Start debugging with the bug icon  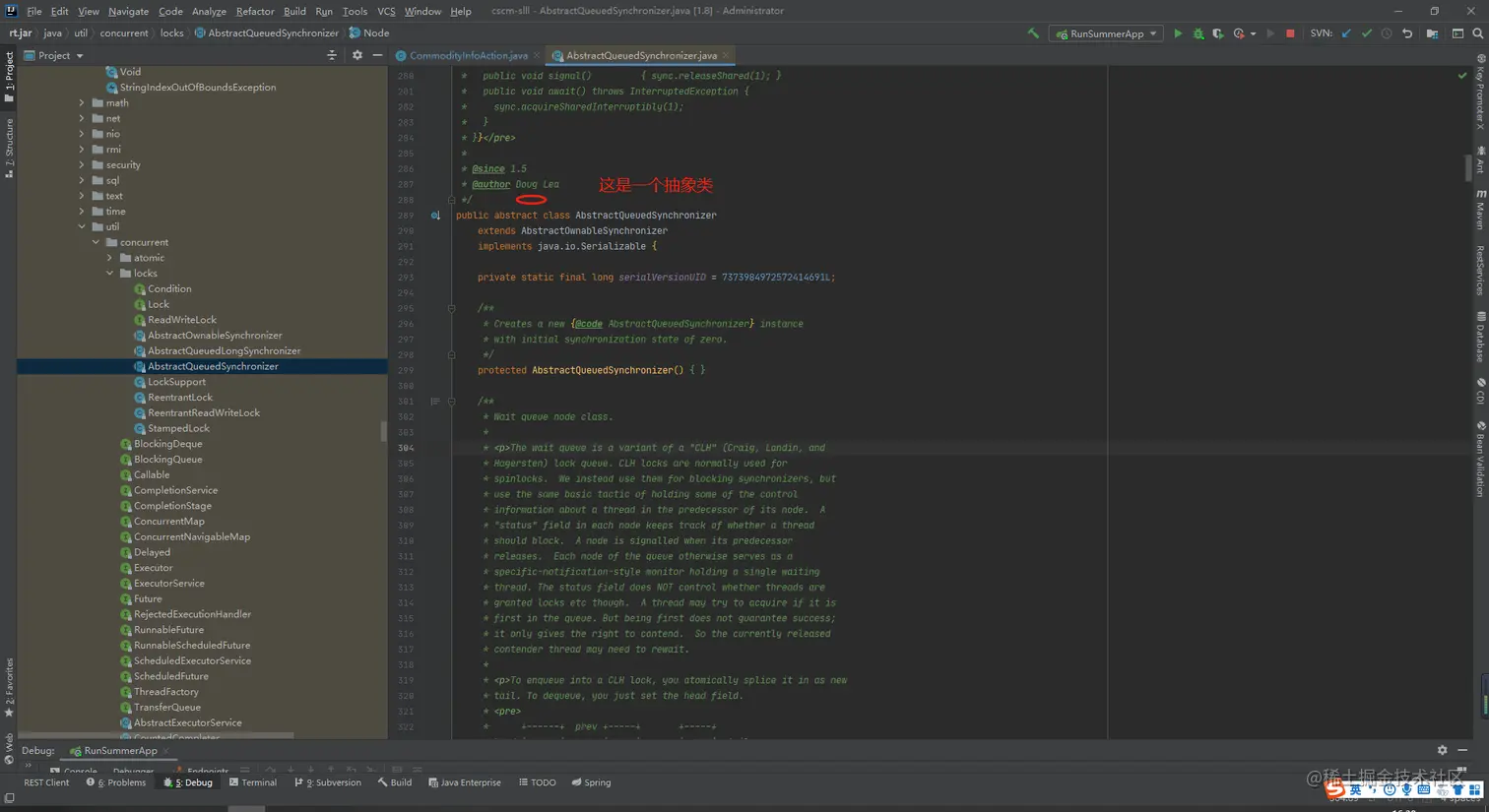[x=1198, y=33]
